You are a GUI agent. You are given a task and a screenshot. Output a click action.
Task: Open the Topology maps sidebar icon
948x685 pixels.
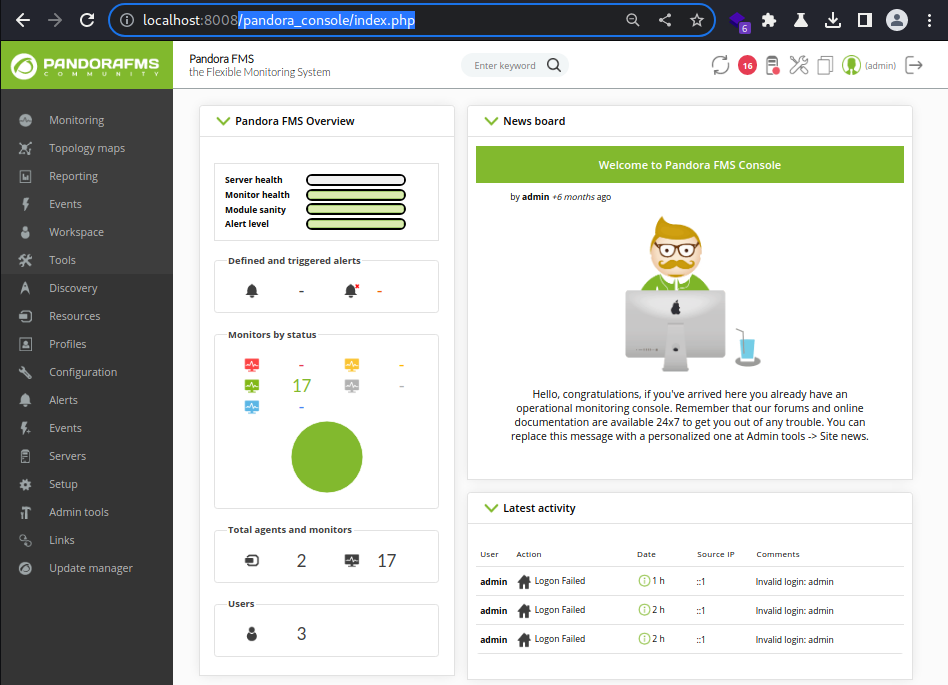pyautogui.click(x=25, y=148)
